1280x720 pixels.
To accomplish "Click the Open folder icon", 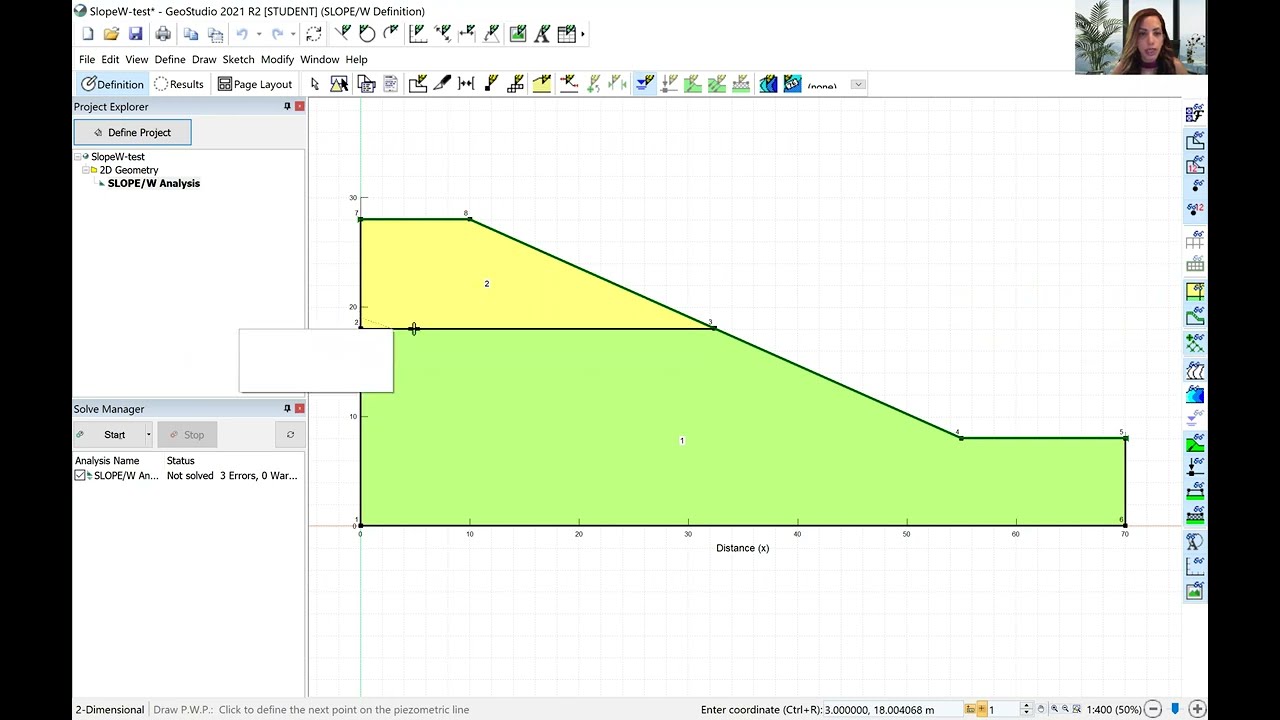I will tap(111, 34).
